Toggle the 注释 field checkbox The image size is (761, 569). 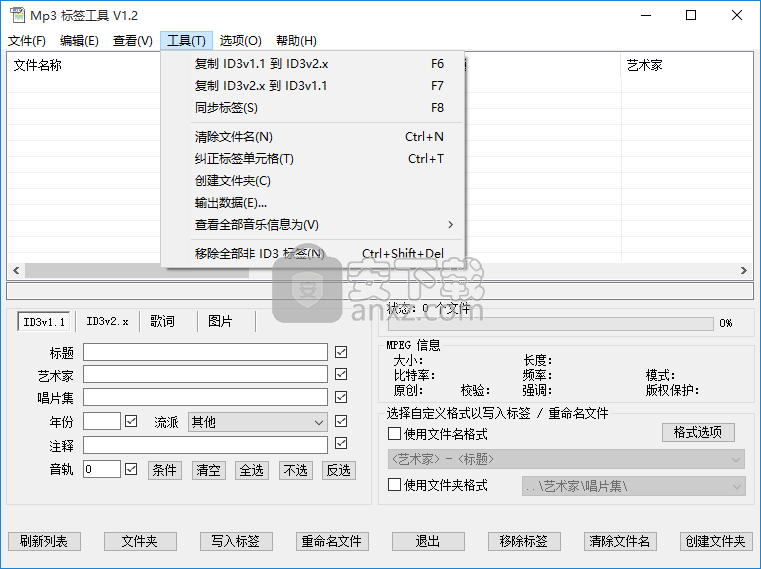(341, 443)
